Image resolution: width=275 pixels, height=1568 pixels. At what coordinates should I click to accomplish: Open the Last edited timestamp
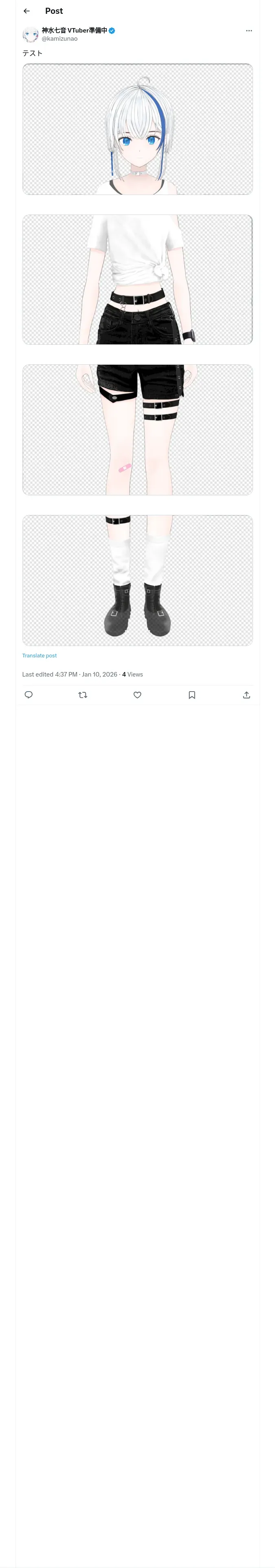(x=70, y=675)
